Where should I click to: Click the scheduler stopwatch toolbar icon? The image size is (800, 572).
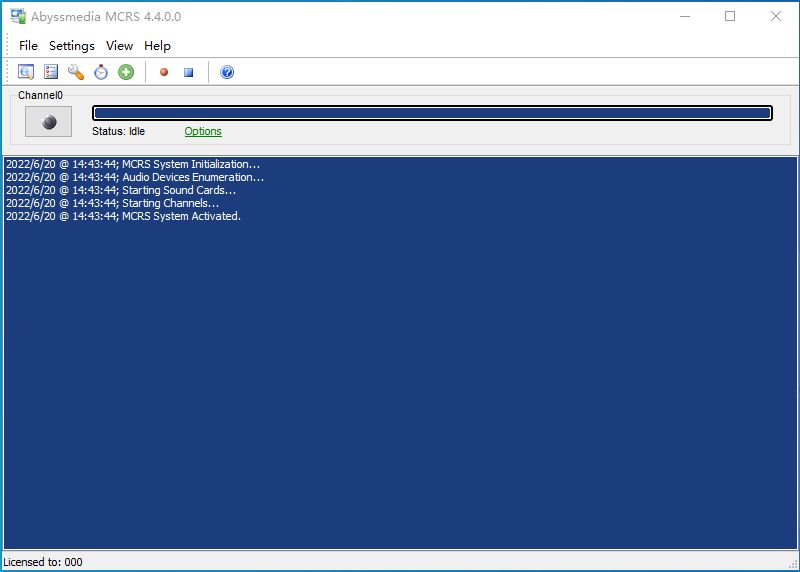101,72
